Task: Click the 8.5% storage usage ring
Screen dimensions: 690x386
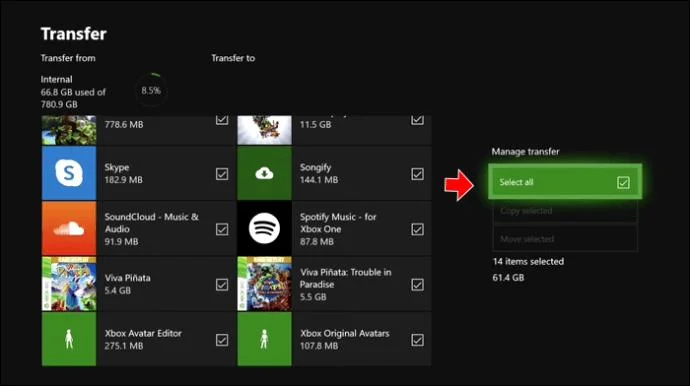Action: pos(151,90)
